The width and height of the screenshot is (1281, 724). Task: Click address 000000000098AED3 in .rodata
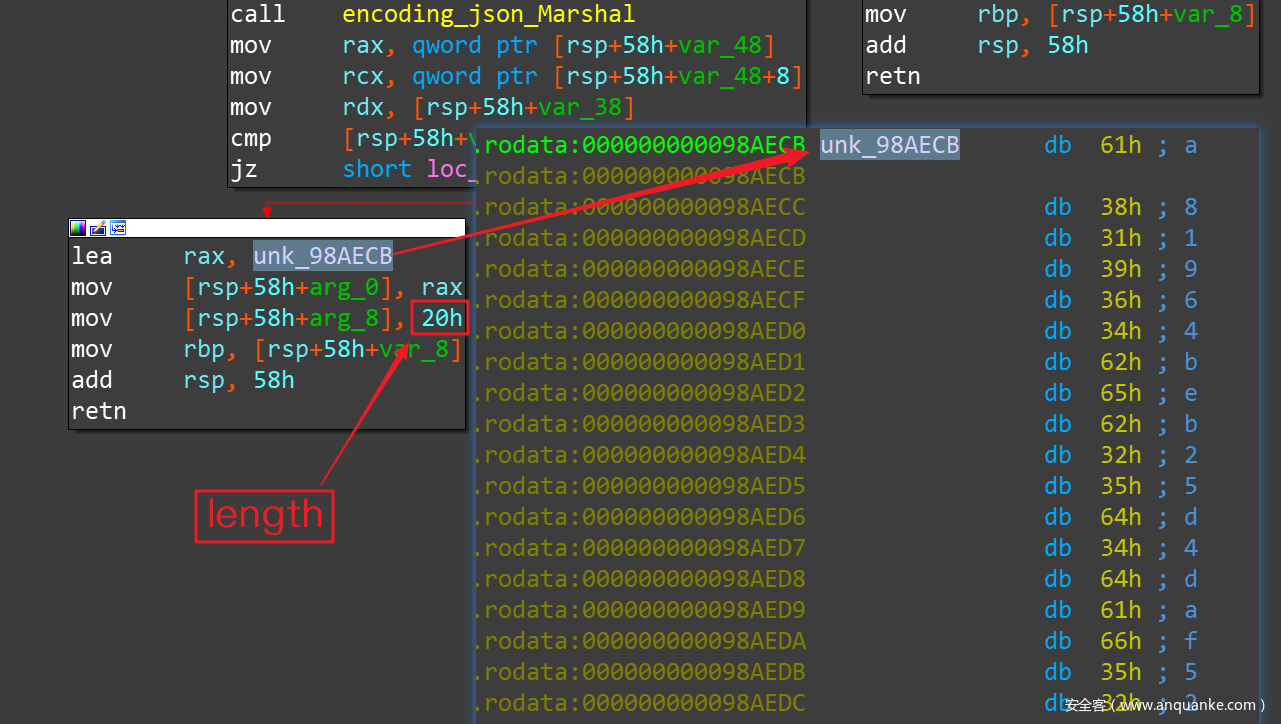tap(694, 424)
